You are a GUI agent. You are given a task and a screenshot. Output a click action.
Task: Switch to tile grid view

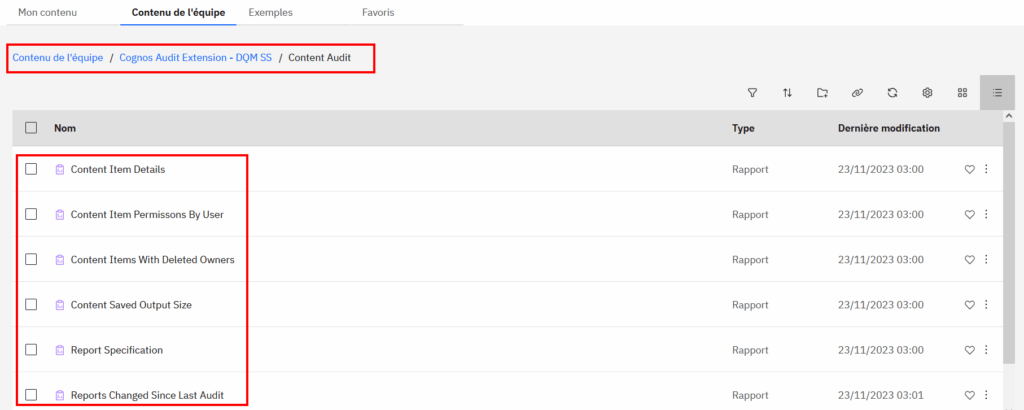pyautogui.click(x=962, y=93)
